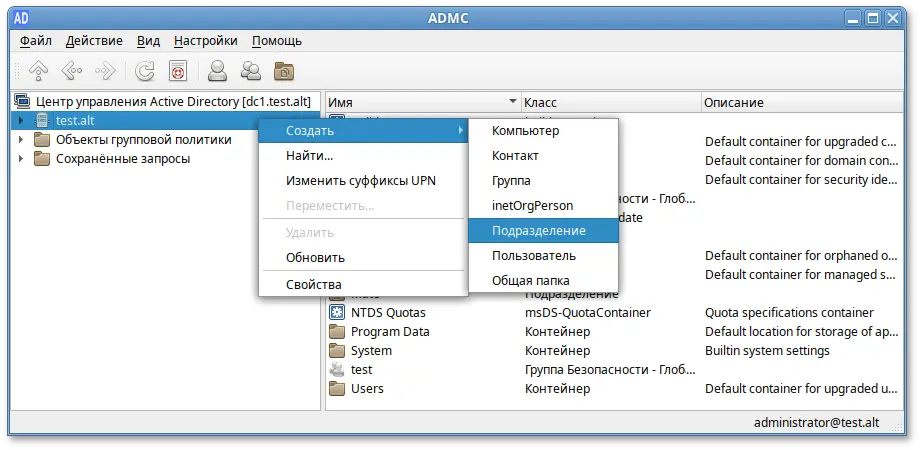Sort by the Имя column header
This screenshot has height=450, width=920.
click(x=423, y=102)
